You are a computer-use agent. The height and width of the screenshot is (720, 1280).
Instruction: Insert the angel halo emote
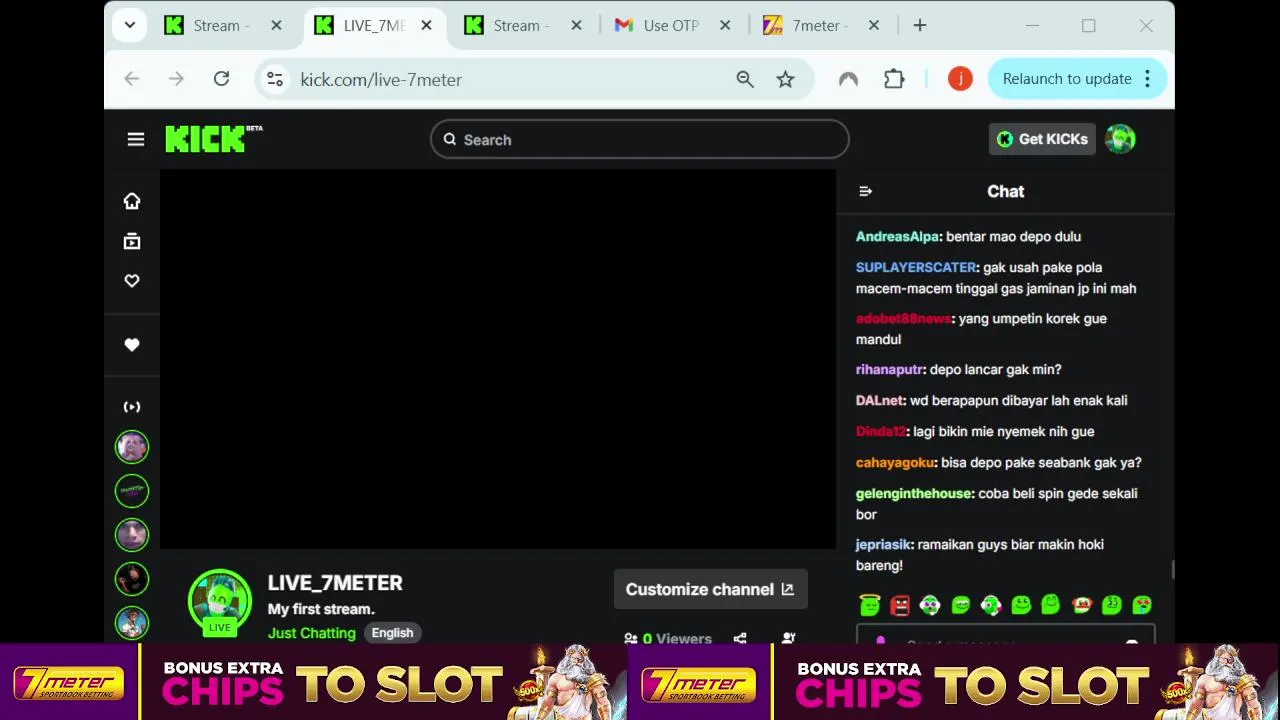point(870,605)
